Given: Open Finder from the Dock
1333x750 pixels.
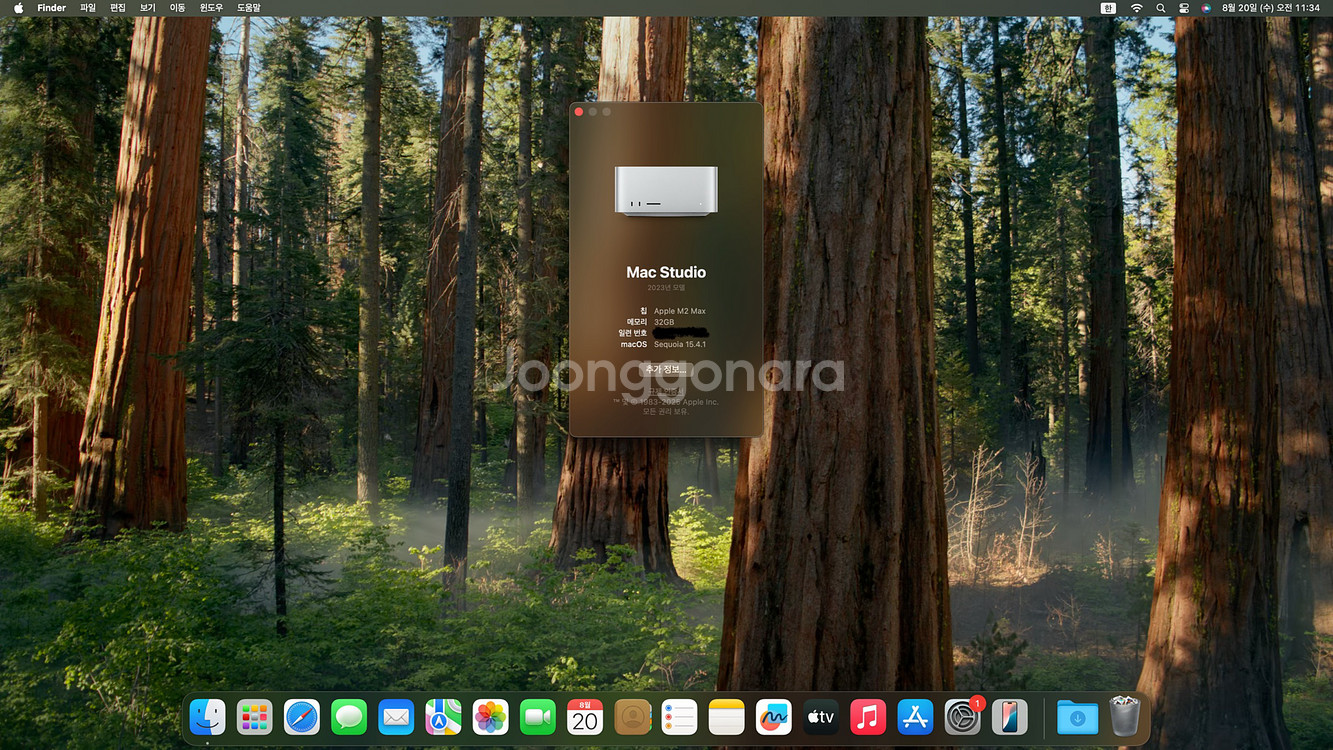Looking at the screenshot, I should [208, 717].
